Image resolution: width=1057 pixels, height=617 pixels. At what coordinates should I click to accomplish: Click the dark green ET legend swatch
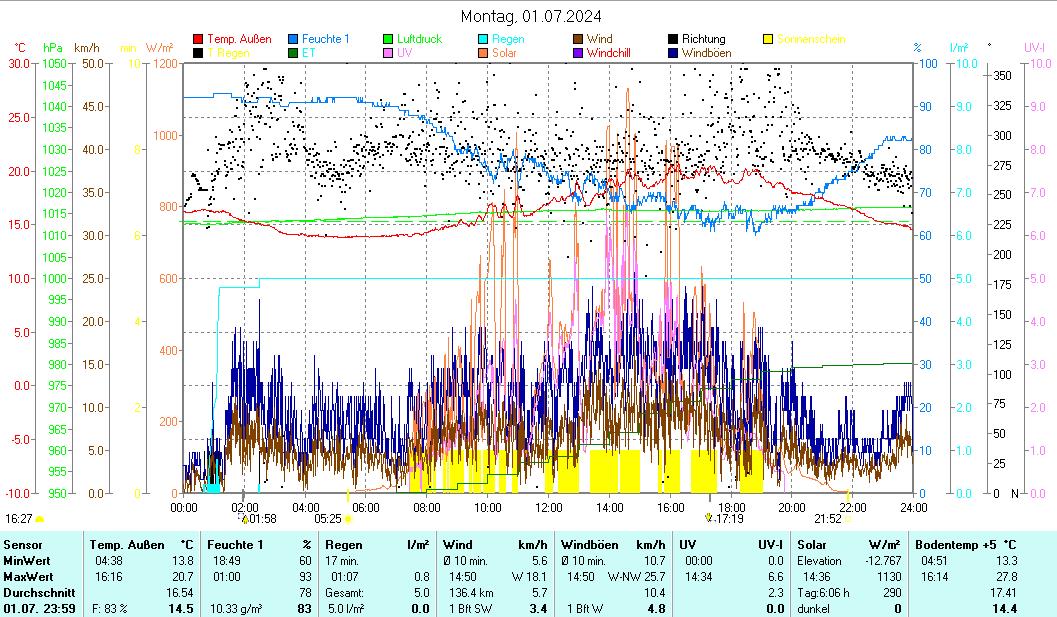(x=293, y=53)
